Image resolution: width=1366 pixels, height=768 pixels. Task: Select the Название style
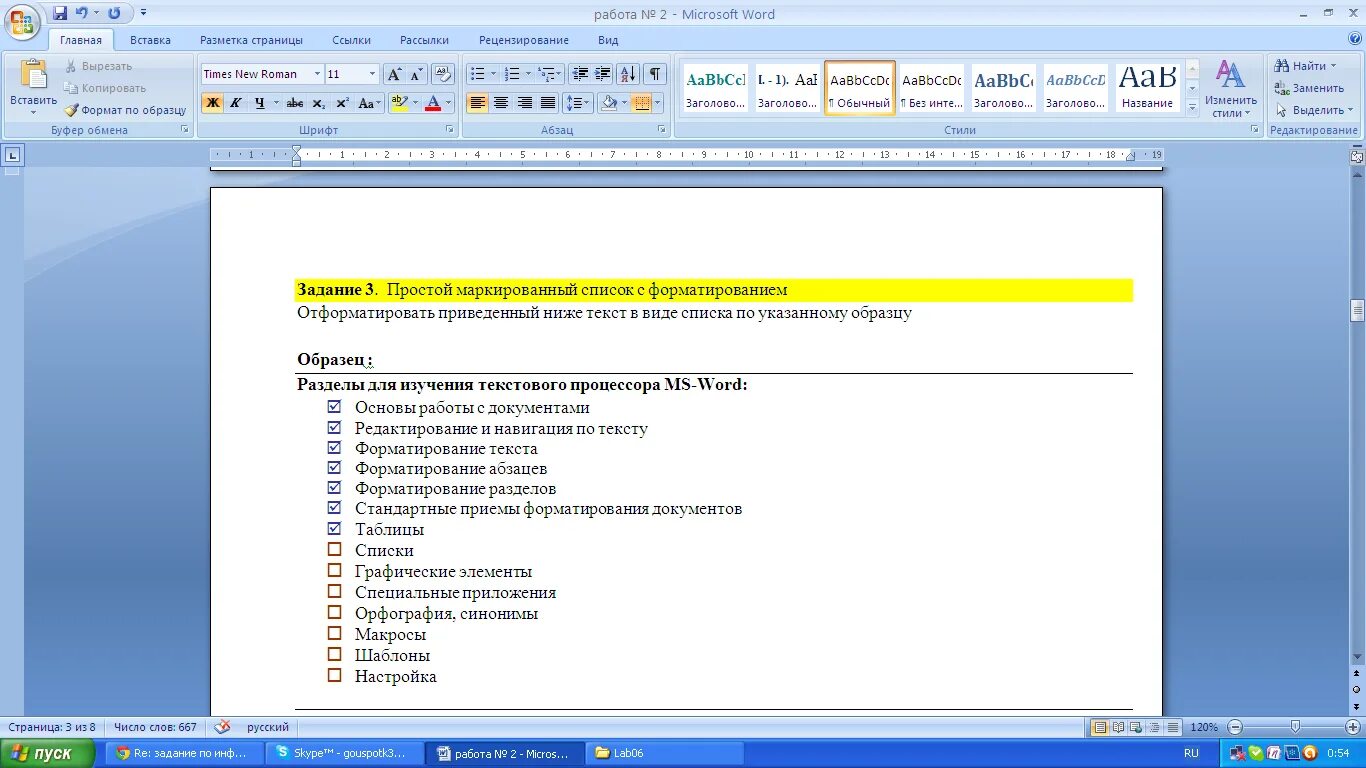(x=1147, y=89)
